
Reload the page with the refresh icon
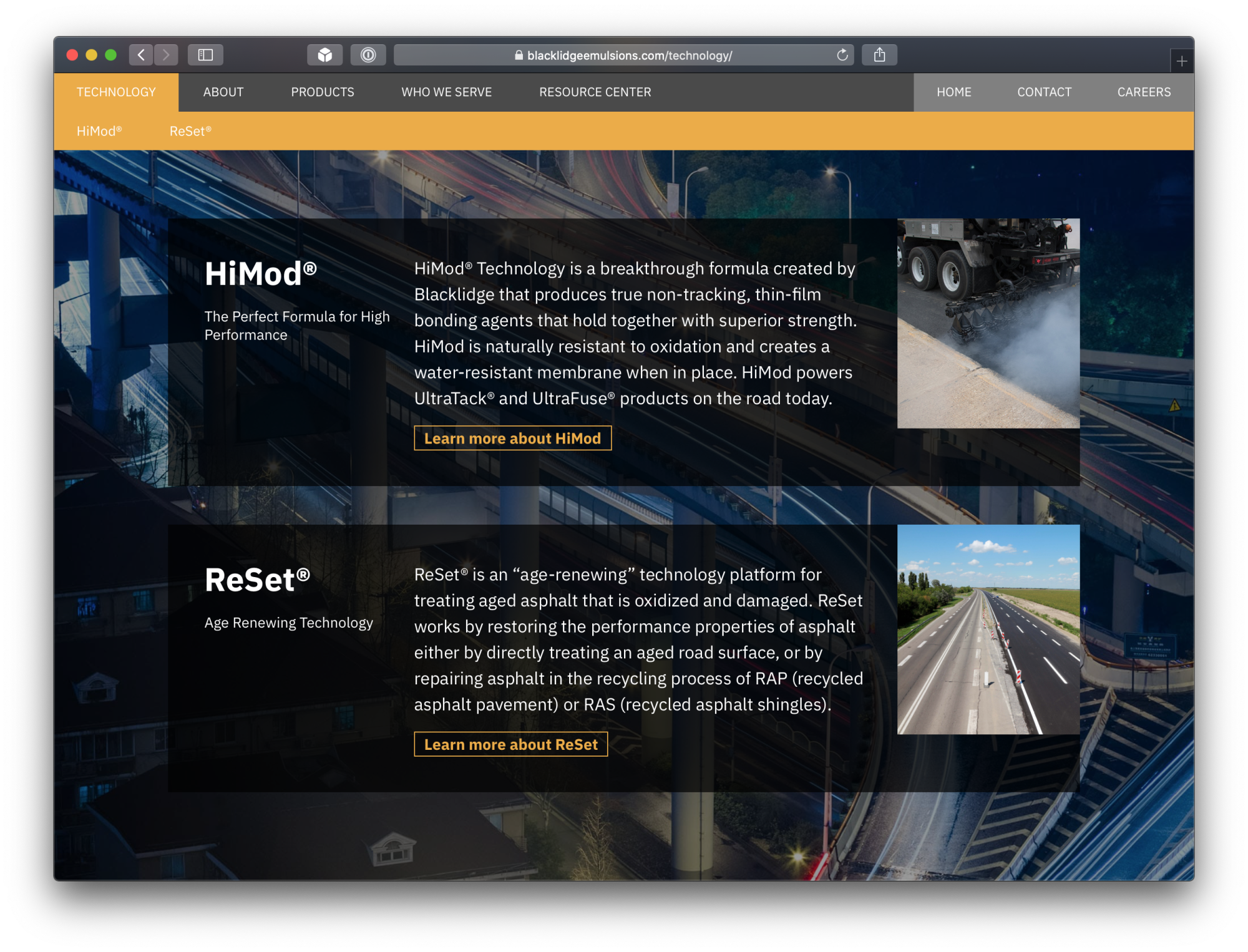[x=842, y=55]
